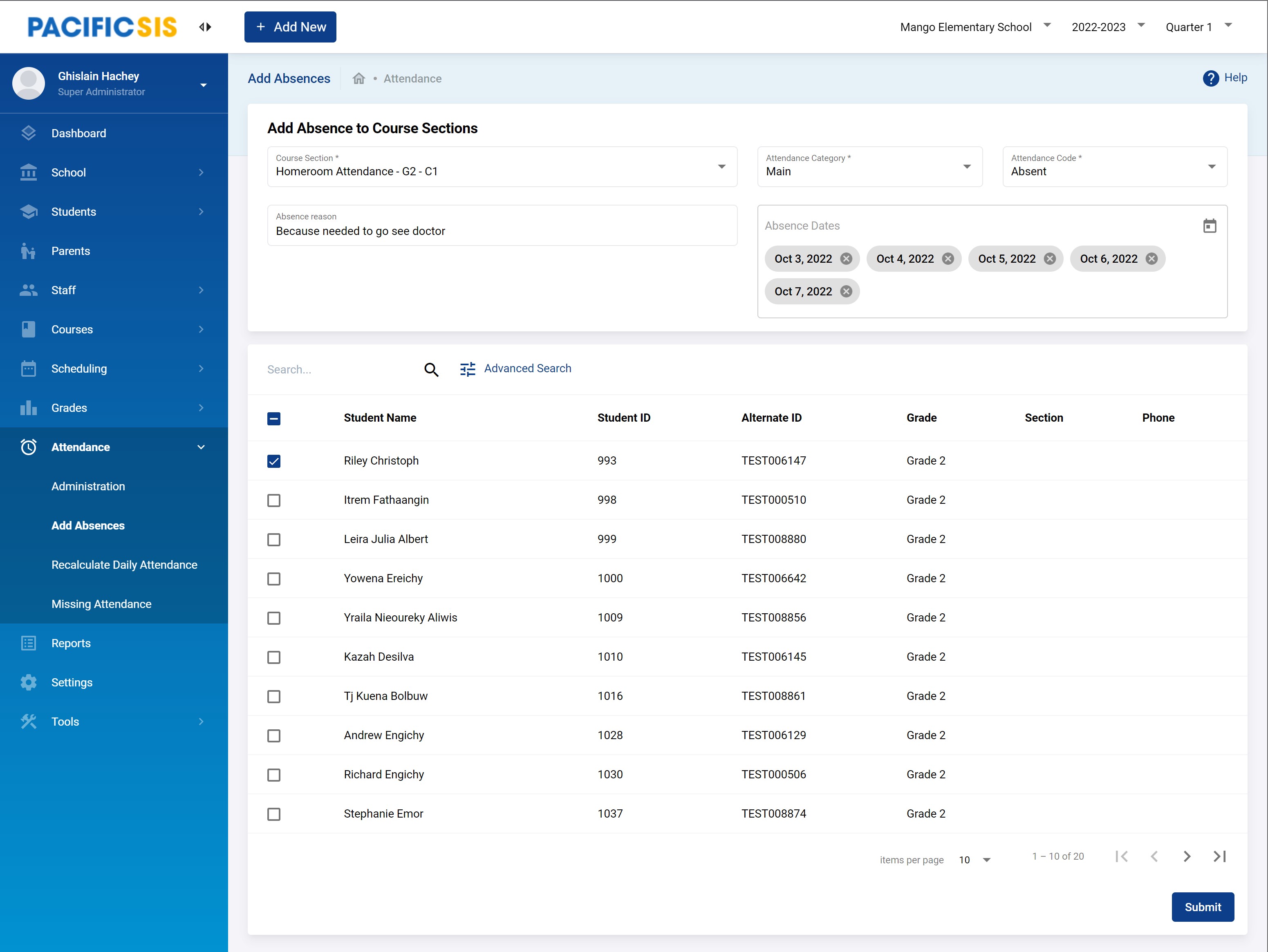The width and height of the screenshot is (1268, 952).
Task: Check the box for Yowena Ereichy
Action: click(274, 579)
